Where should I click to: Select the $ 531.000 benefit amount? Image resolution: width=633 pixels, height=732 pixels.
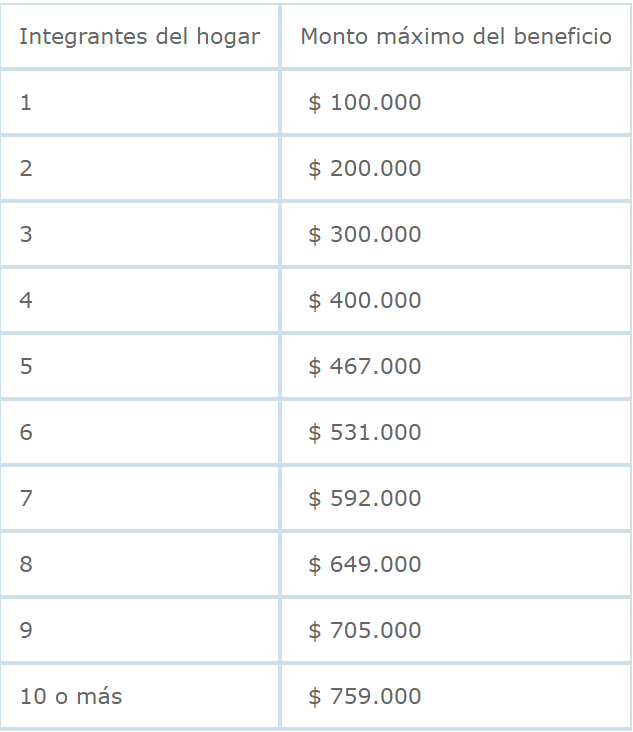pos(365,433)
